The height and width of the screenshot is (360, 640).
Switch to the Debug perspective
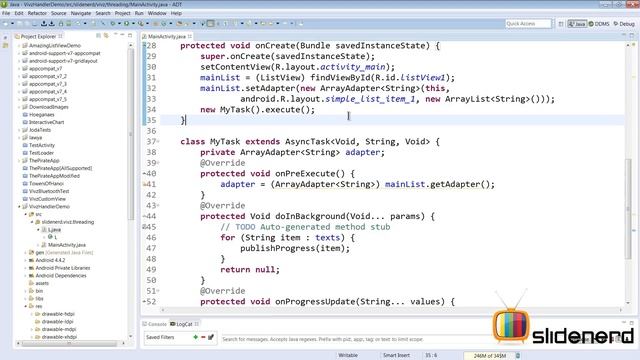pos(624,24)
